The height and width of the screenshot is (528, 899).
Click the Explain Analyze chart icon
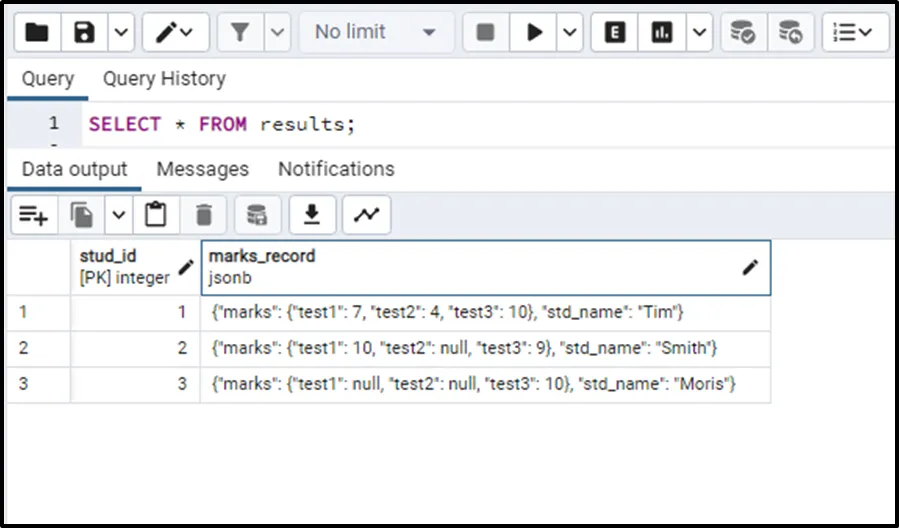click(x=662, y=32)
